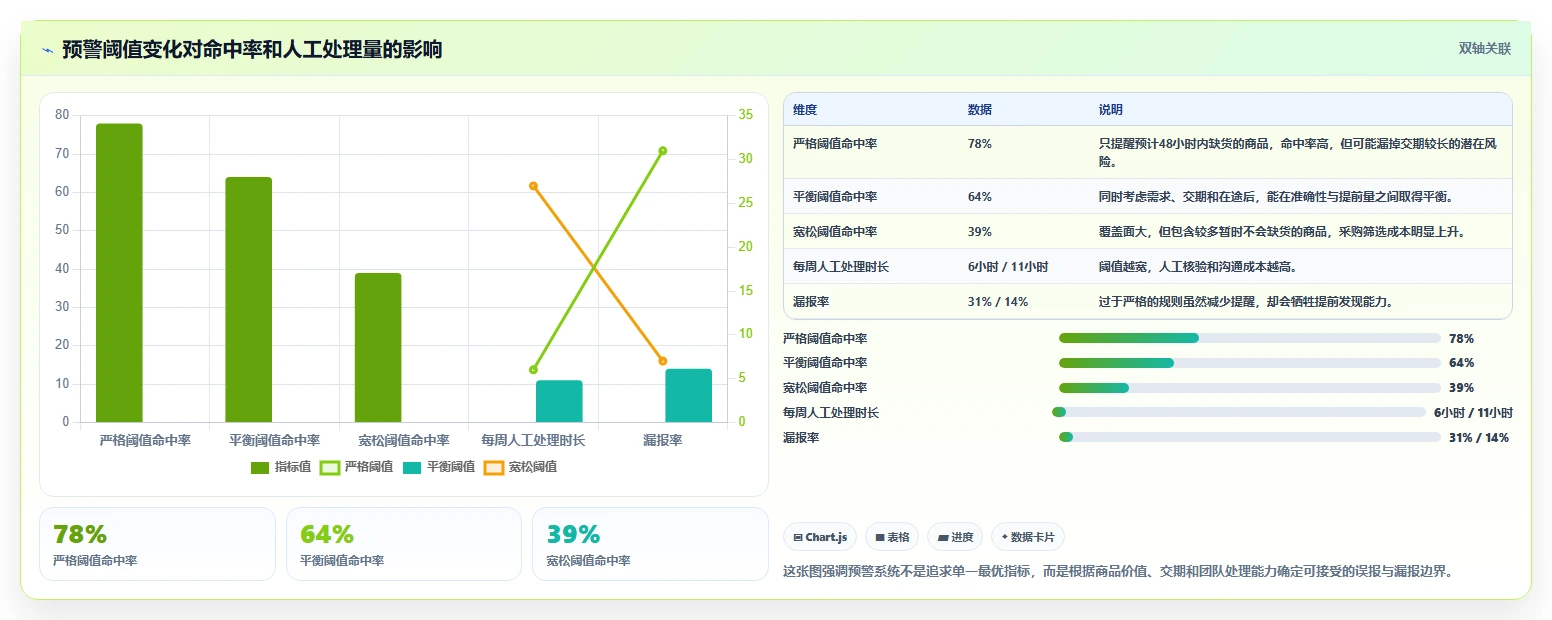The height and width of the screenshot is (620, 1552).
Task: Click the 64% cell in the table
Action: [980, 197]
